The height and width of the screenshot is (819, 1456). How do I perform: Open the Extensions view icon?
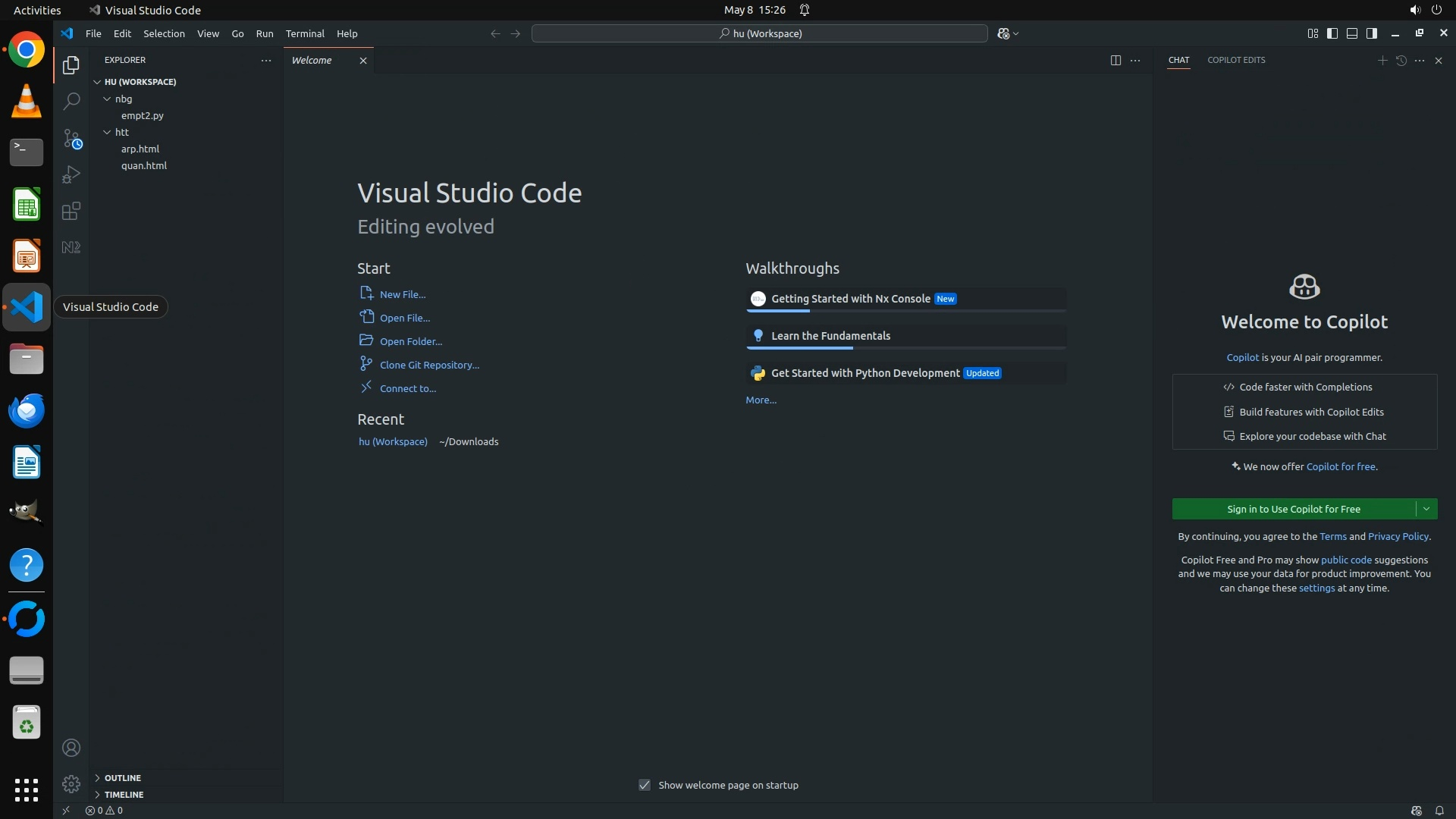tap(71, 211)
